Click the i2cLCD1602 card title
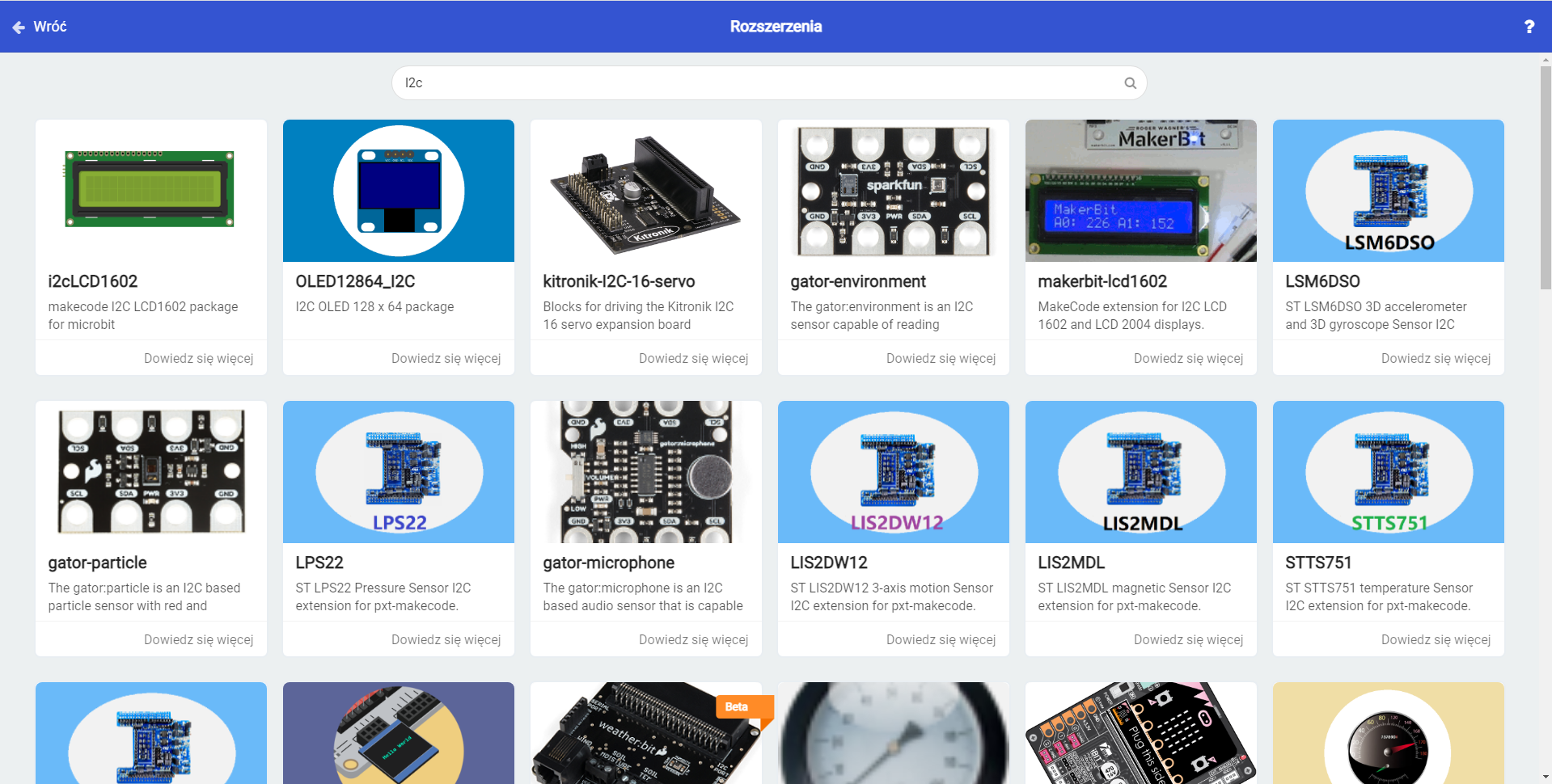This screenshot has width=1552, height=784. click(93, 281)
